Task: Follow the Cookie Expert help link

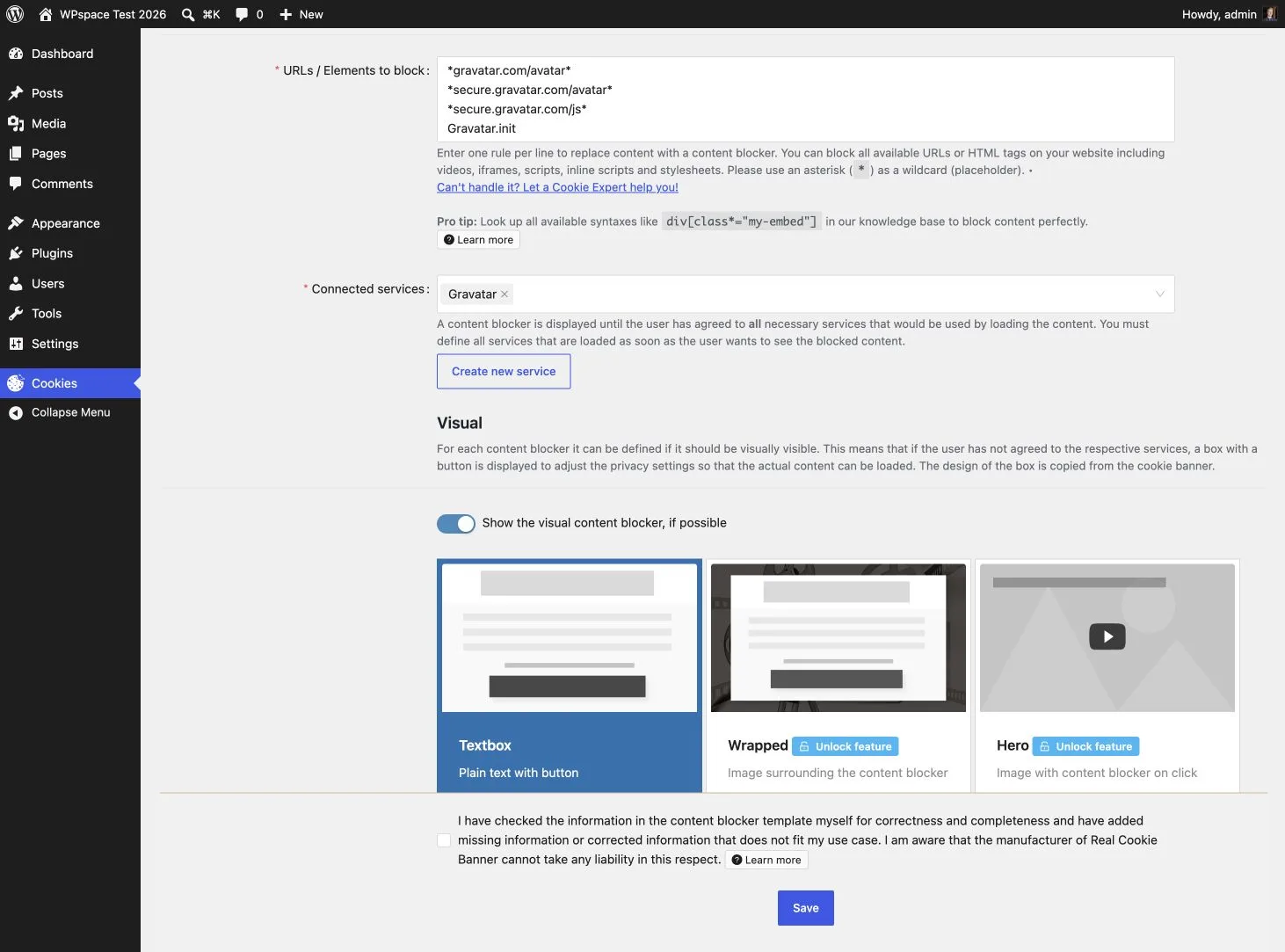Action: 557,187
